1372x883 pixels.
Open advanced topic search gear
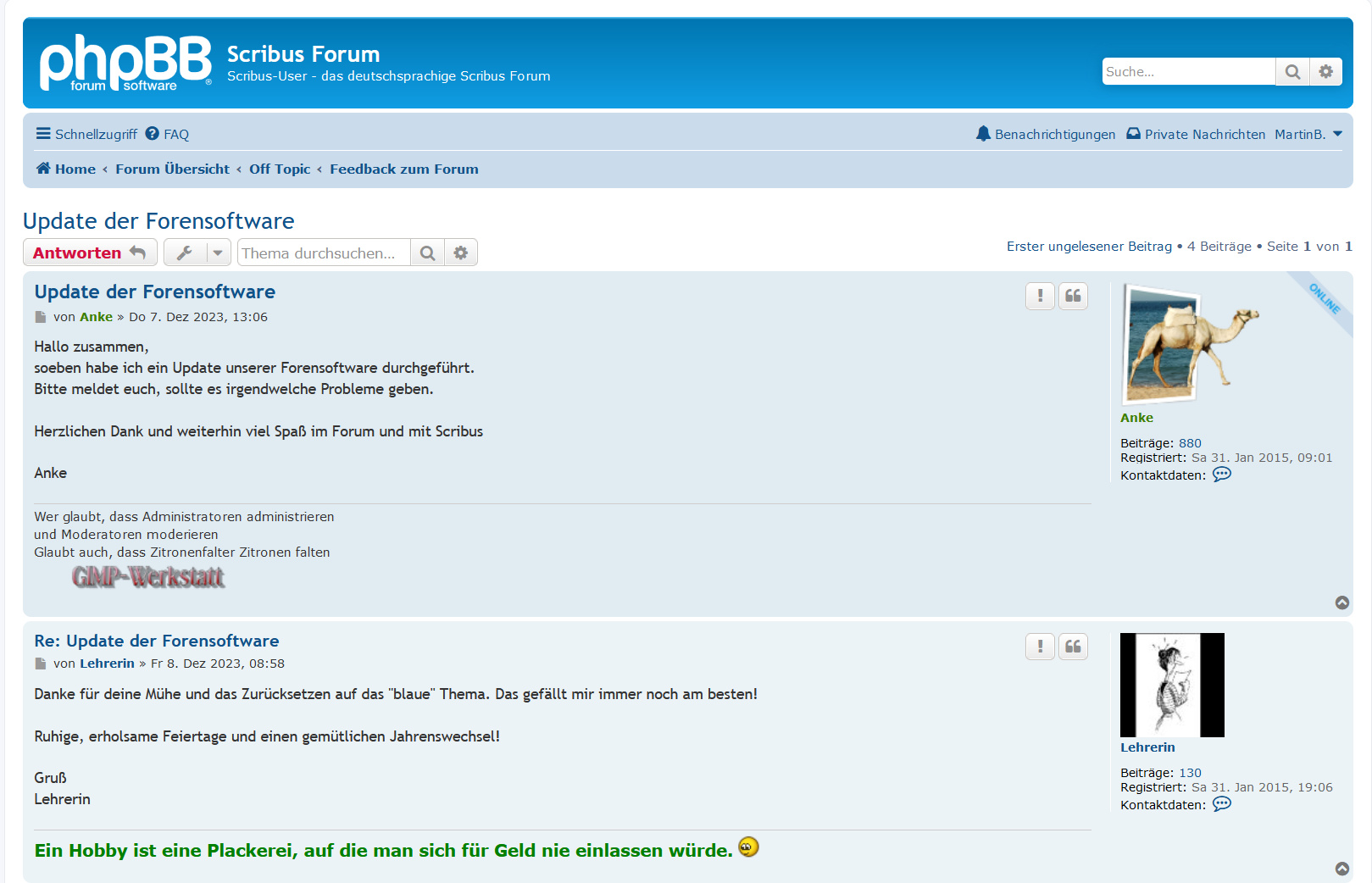click(461, 253)
